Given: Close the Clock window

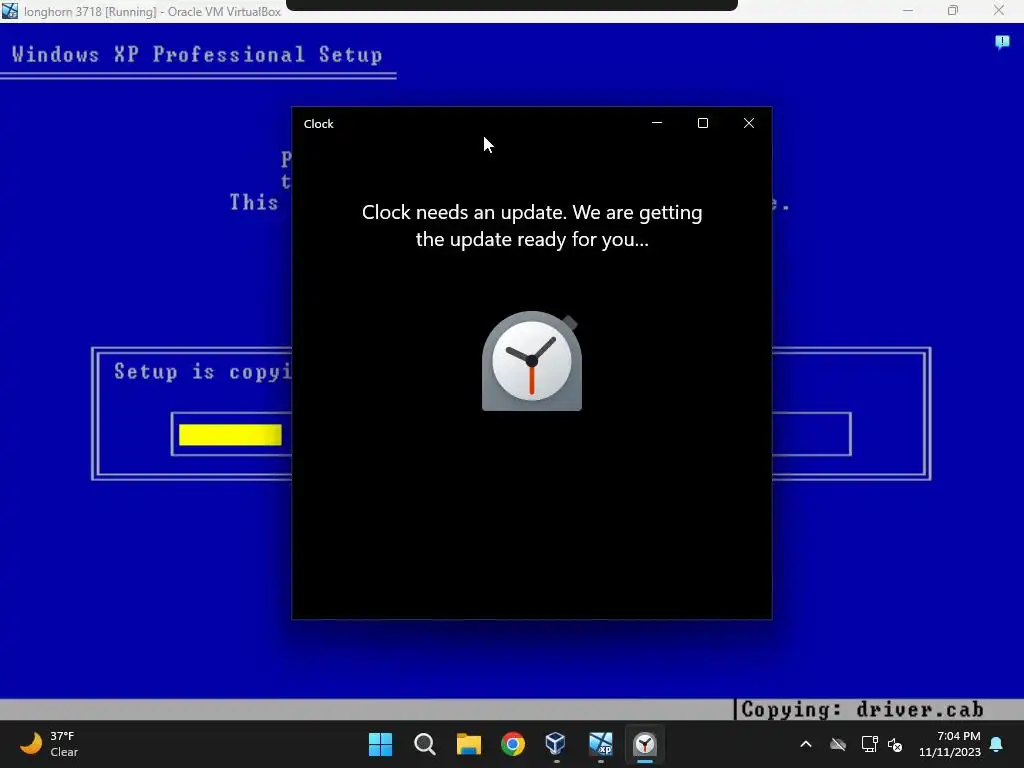Looking at the screenshot, I should tap(749, 123).
